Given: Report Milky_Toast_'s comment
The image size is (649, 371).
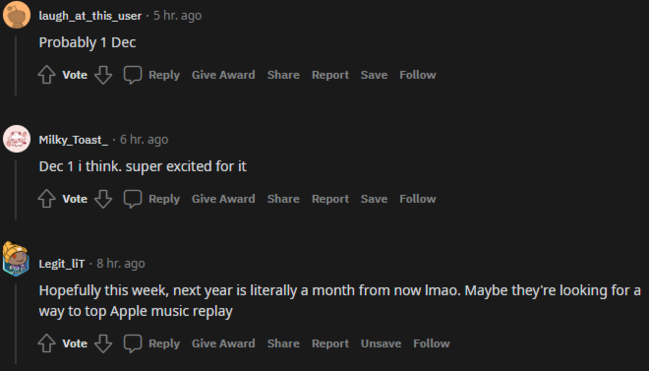Looking at the screenshot, I should pyautogui.click(x=330, y=199).
